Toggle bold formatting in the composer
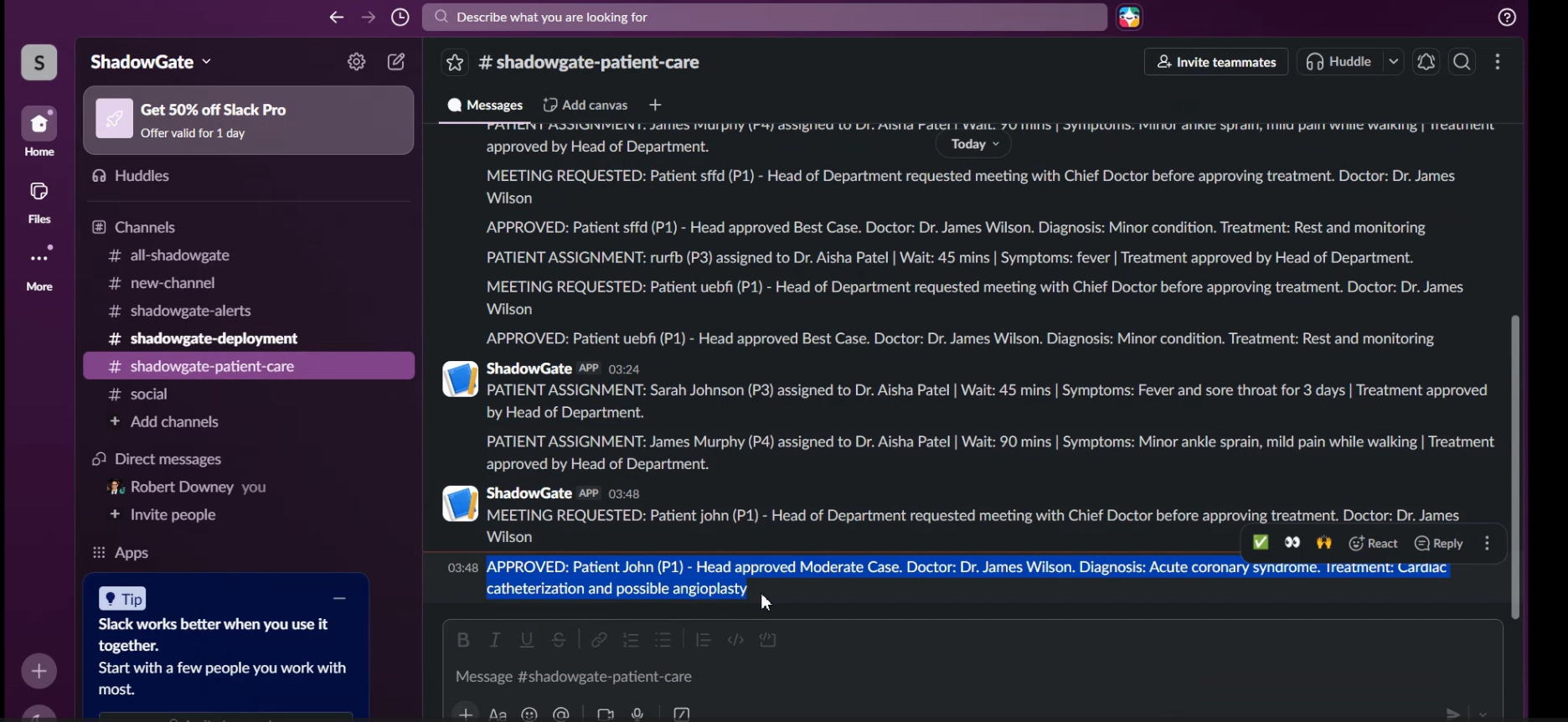The height and width of the screenshot is (722, 1568). (x=463, y=641)
